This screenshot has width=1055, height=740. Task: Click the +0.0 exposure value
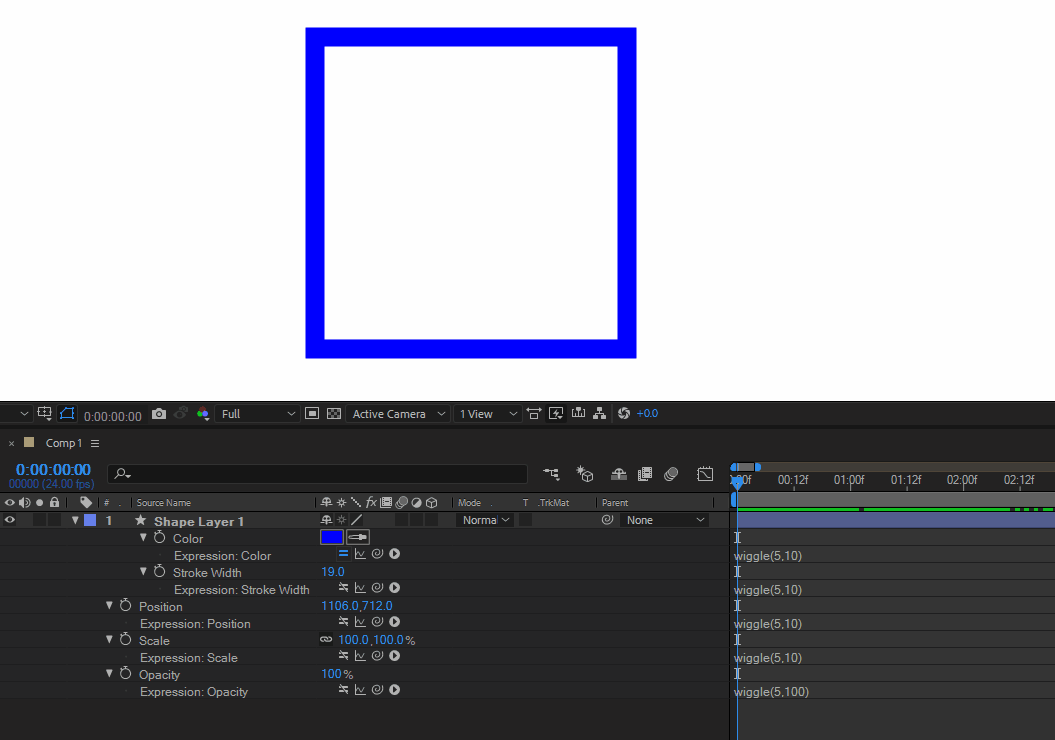(x=647, y=414)
